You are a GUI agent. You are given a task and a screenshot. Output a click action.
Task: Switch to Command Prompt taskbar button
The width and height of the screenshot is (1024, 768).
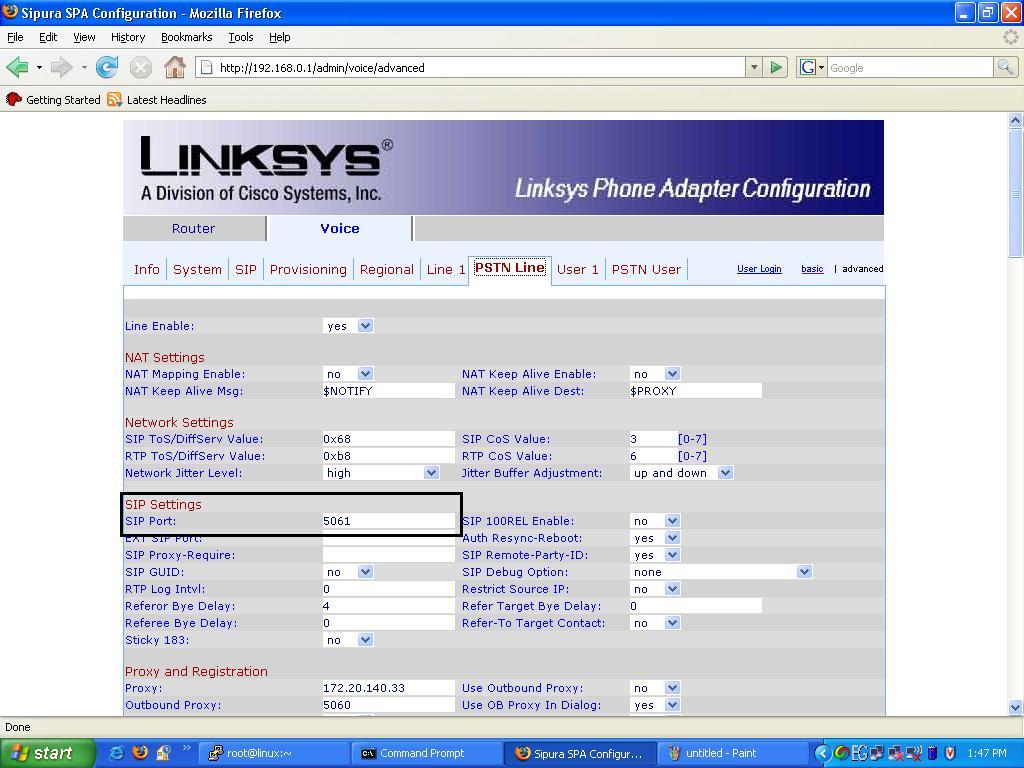pos(427,754)
